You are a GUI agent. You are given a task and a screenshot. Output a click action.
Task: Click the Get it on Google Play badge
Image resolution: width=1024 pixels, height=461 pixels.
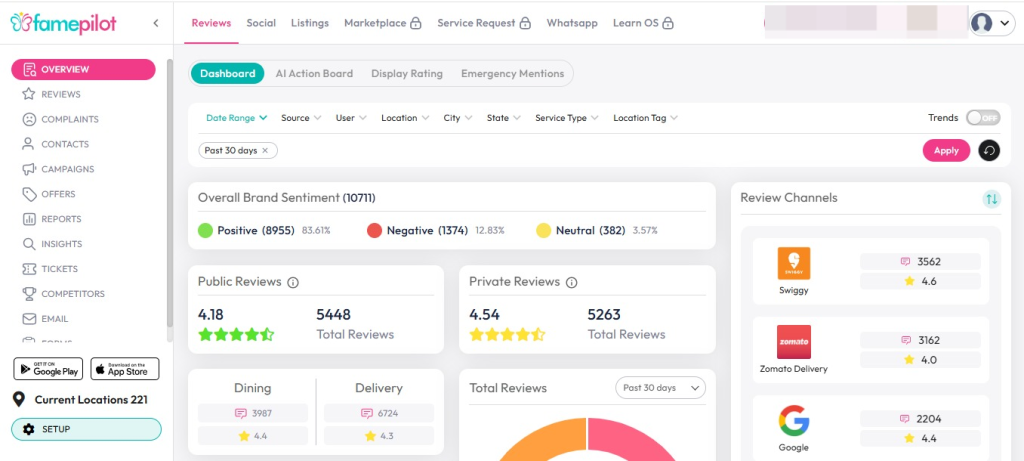click(48, 369)
